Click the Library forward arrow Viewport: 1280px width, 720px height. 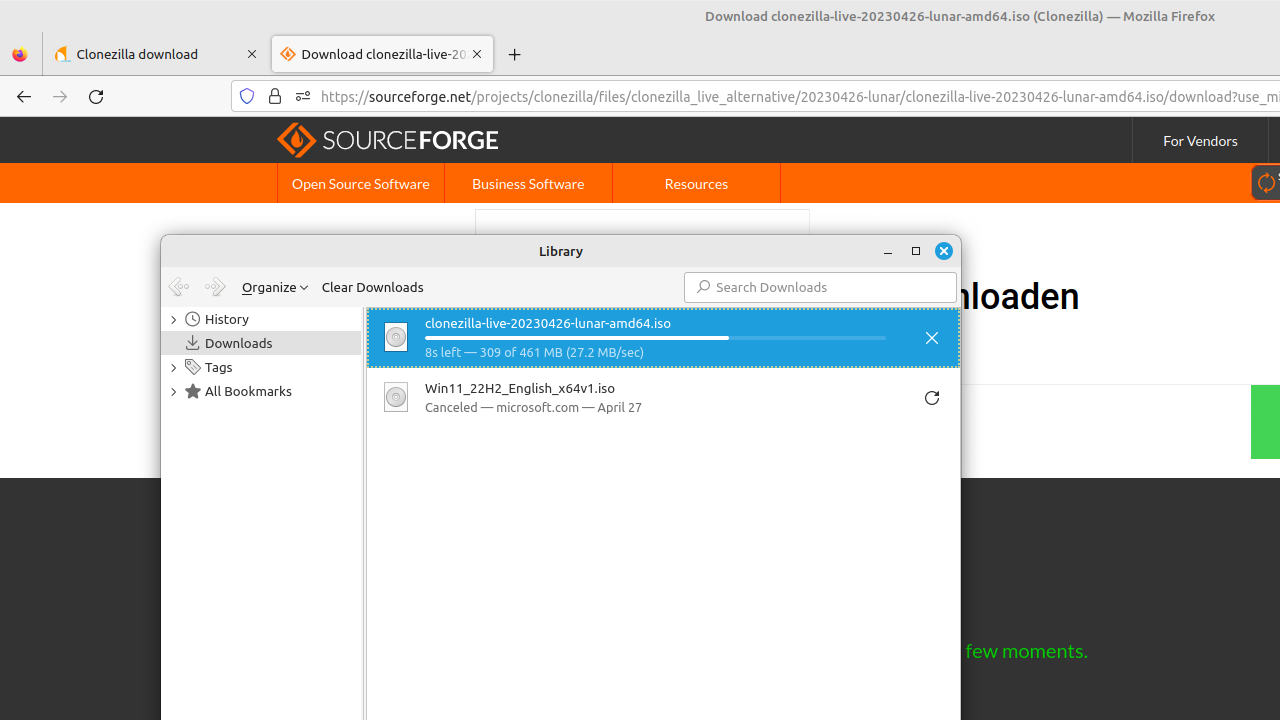tap(215, 287)
